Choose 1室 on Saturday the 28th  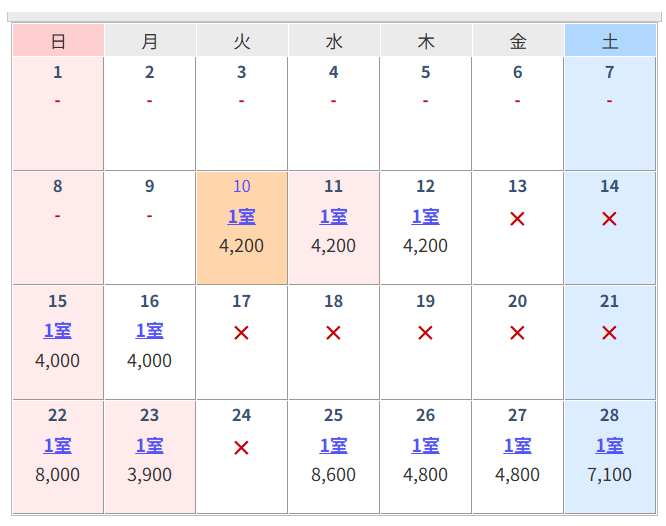(x=609, y=445)
